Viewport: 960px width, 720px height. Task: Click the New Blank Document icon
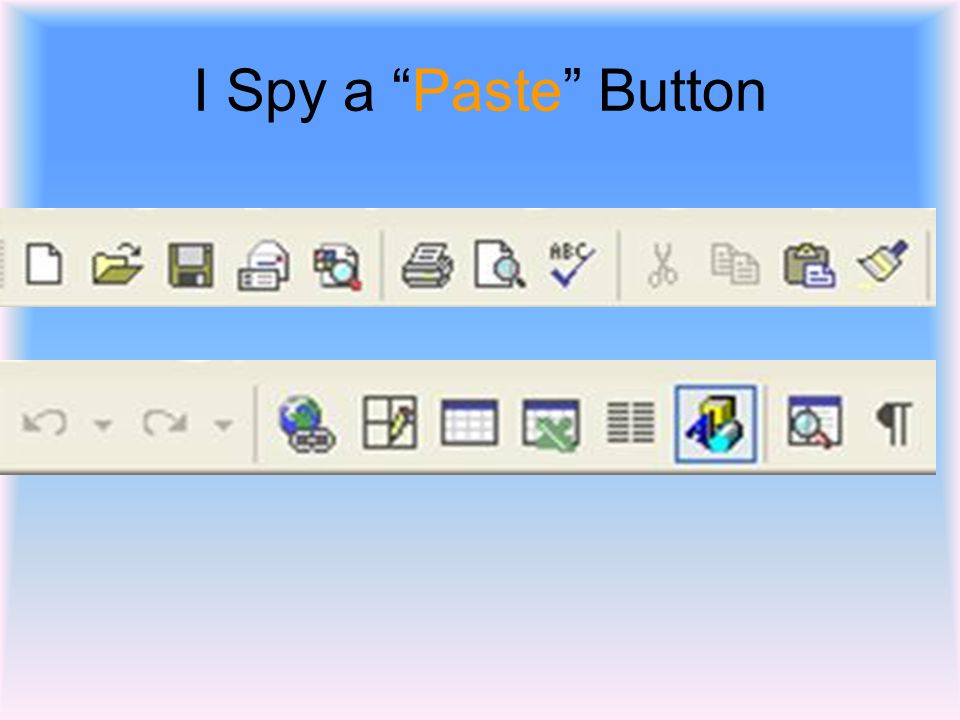point(43,264)
